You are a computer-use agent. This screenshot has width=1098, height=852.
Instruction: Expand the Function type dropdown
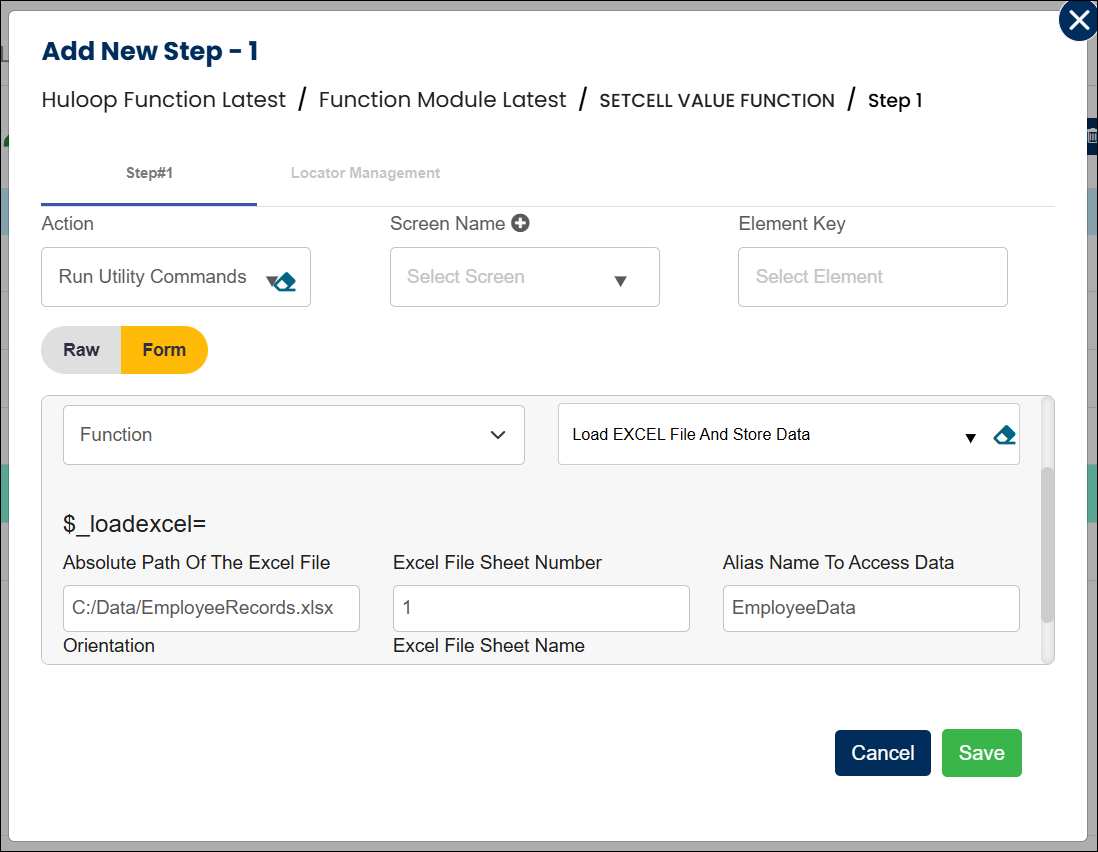coord(293,435)
